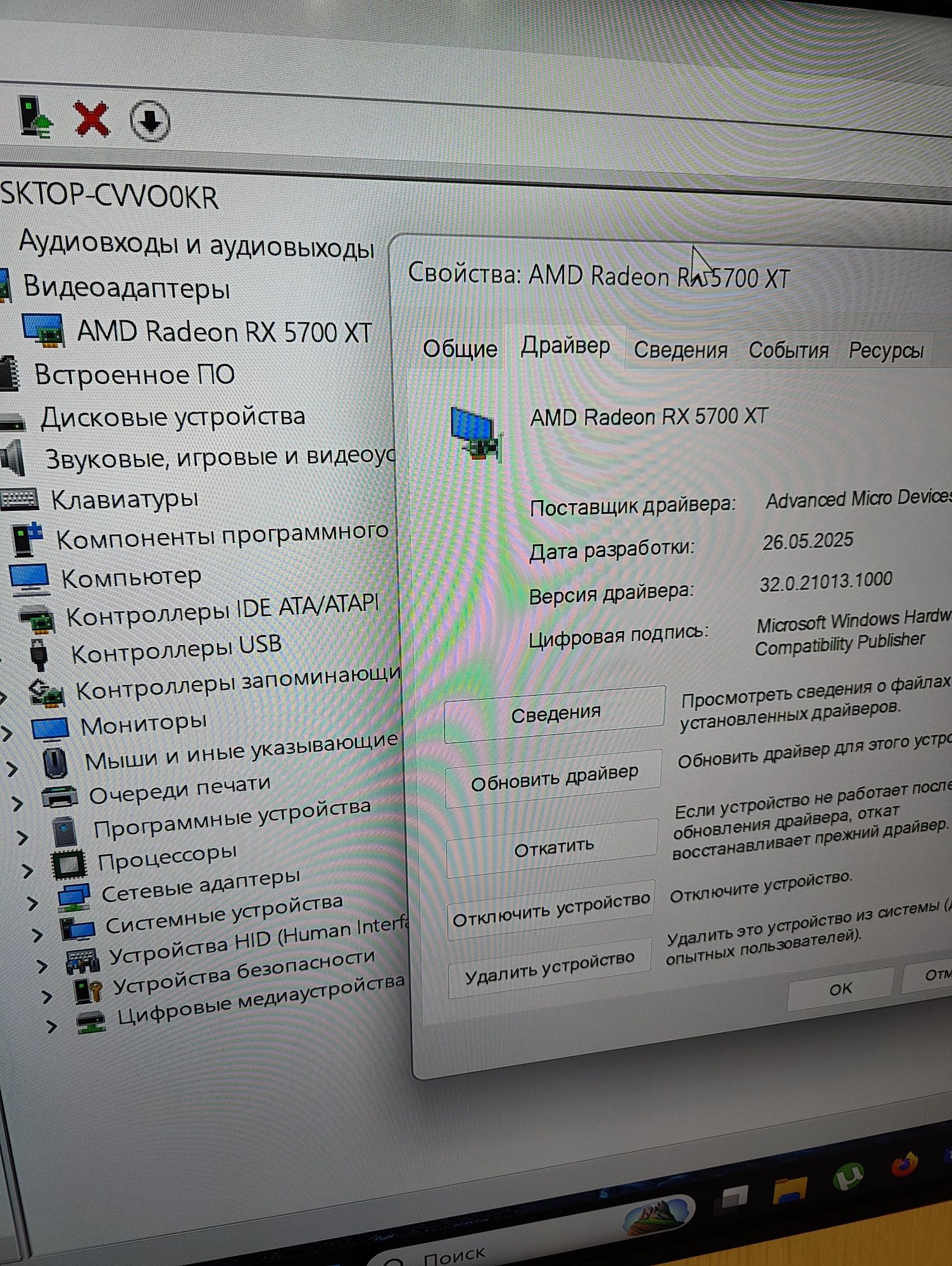Click the key icon beside Устройства безопасности

(x=88, y=991)
